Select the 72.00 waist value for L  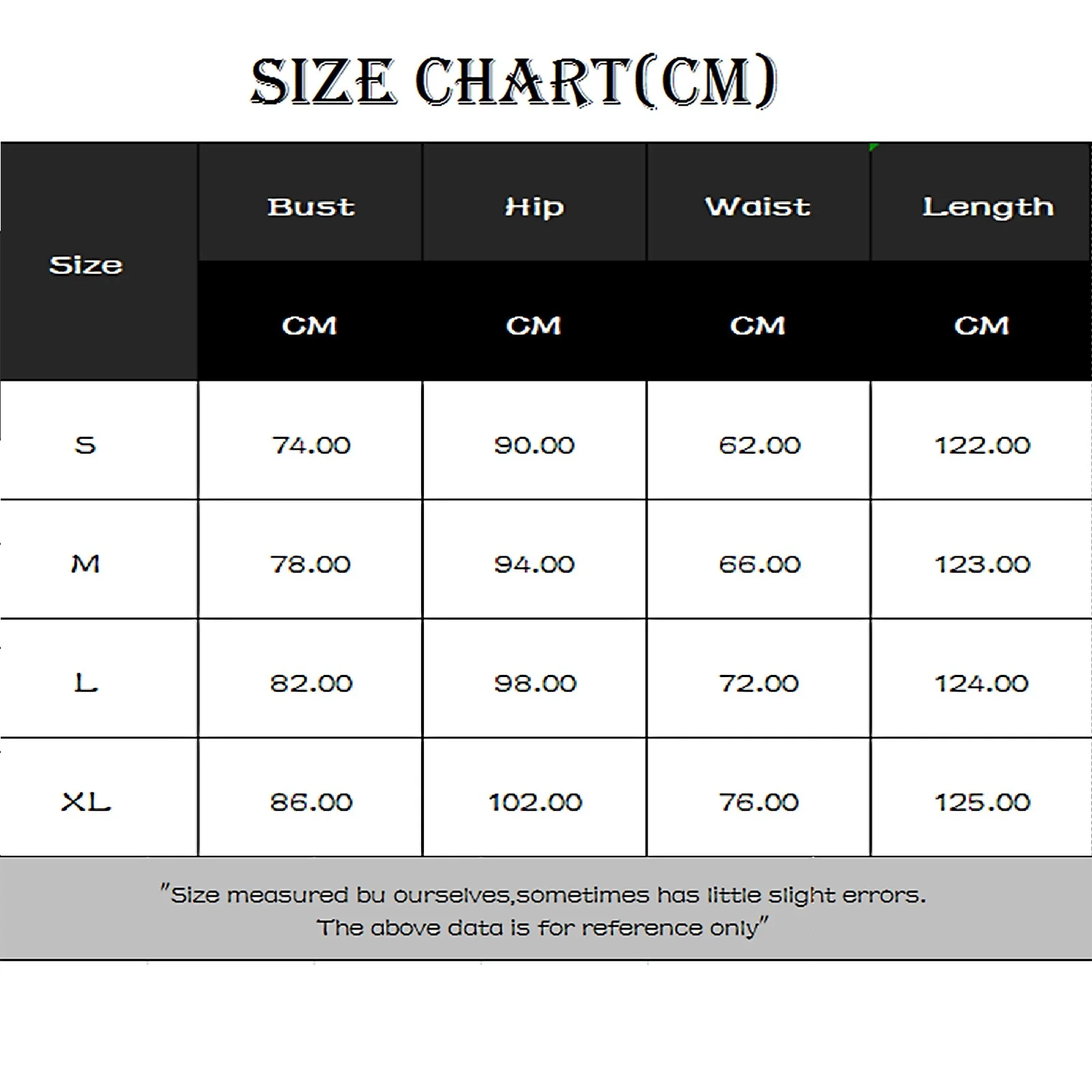758,682
